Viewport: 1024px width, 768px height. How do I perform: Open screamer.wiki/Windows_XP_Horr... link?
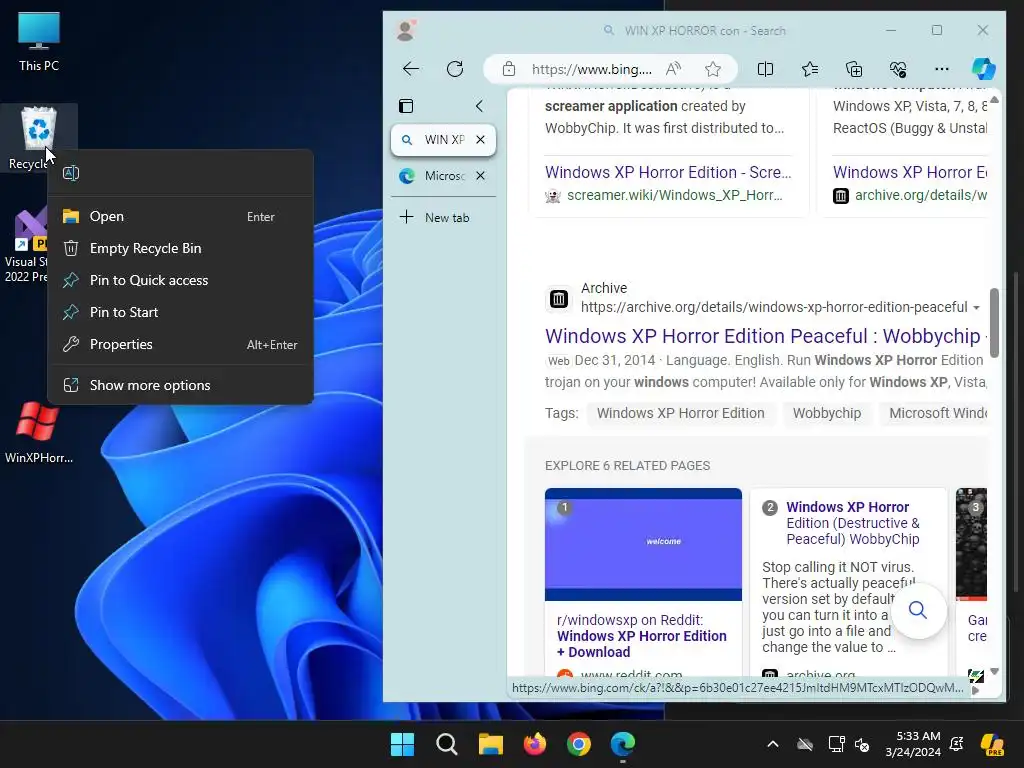click(x=675, y=195)
